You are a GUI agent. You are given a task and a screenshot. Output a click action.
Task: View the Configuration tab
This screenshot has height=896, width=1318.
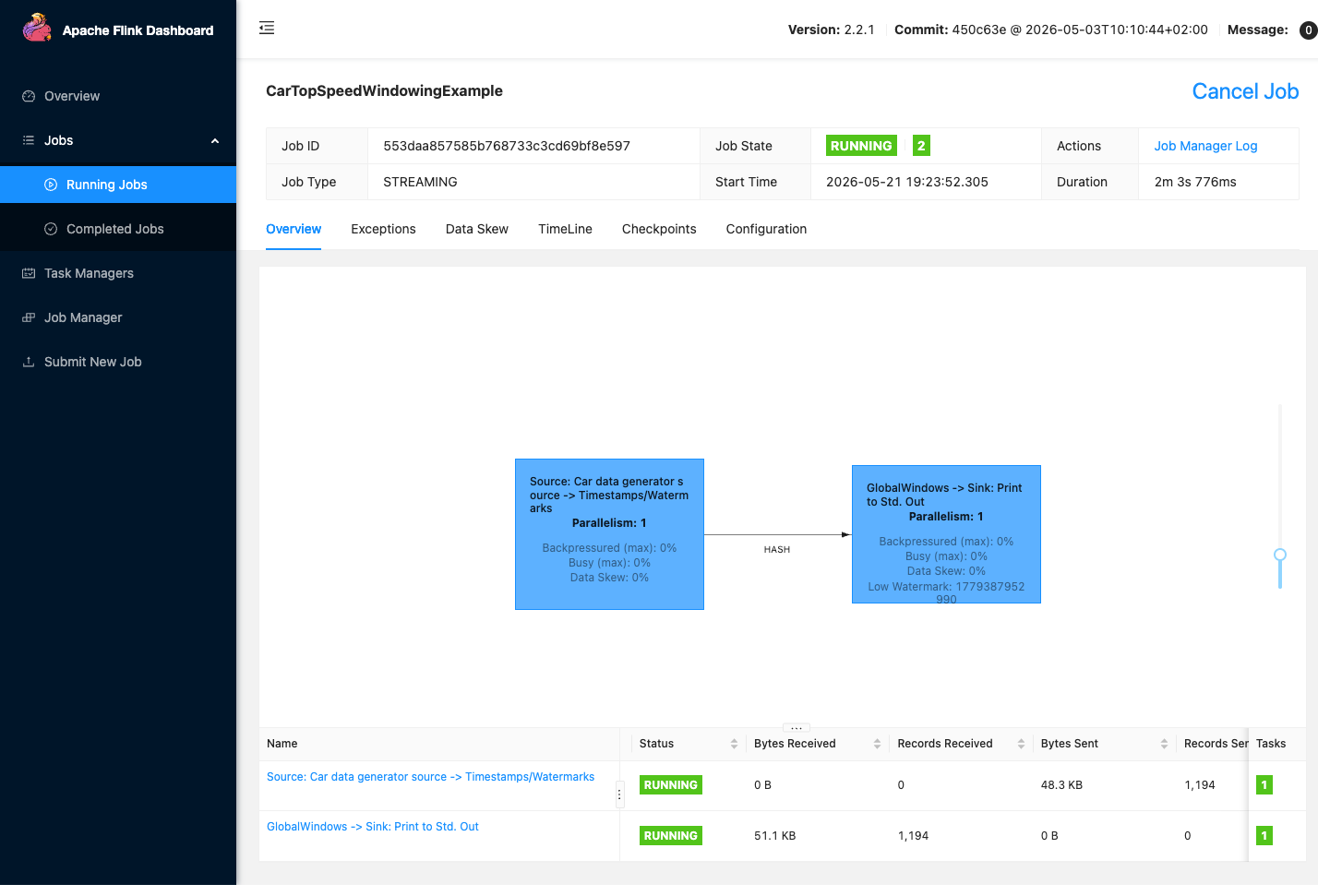(x=766, y=229)
